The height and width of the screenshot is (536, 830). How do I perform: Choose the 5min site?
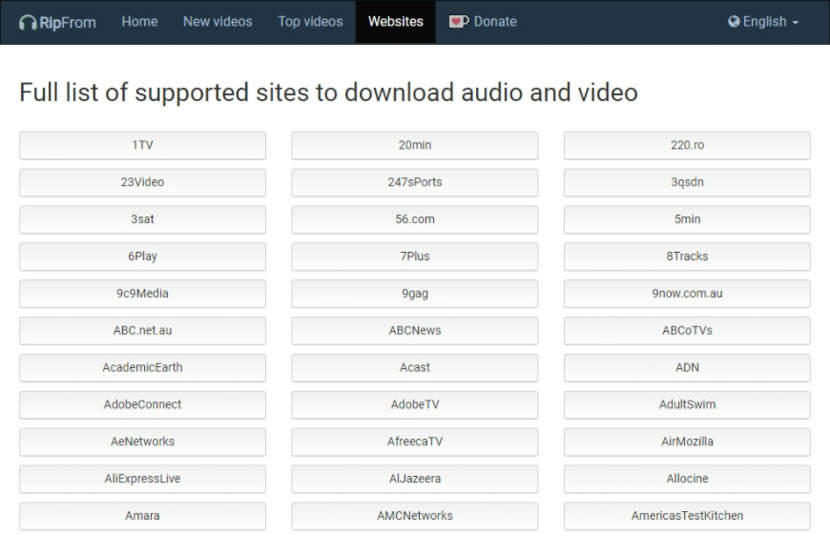[687, 220]
